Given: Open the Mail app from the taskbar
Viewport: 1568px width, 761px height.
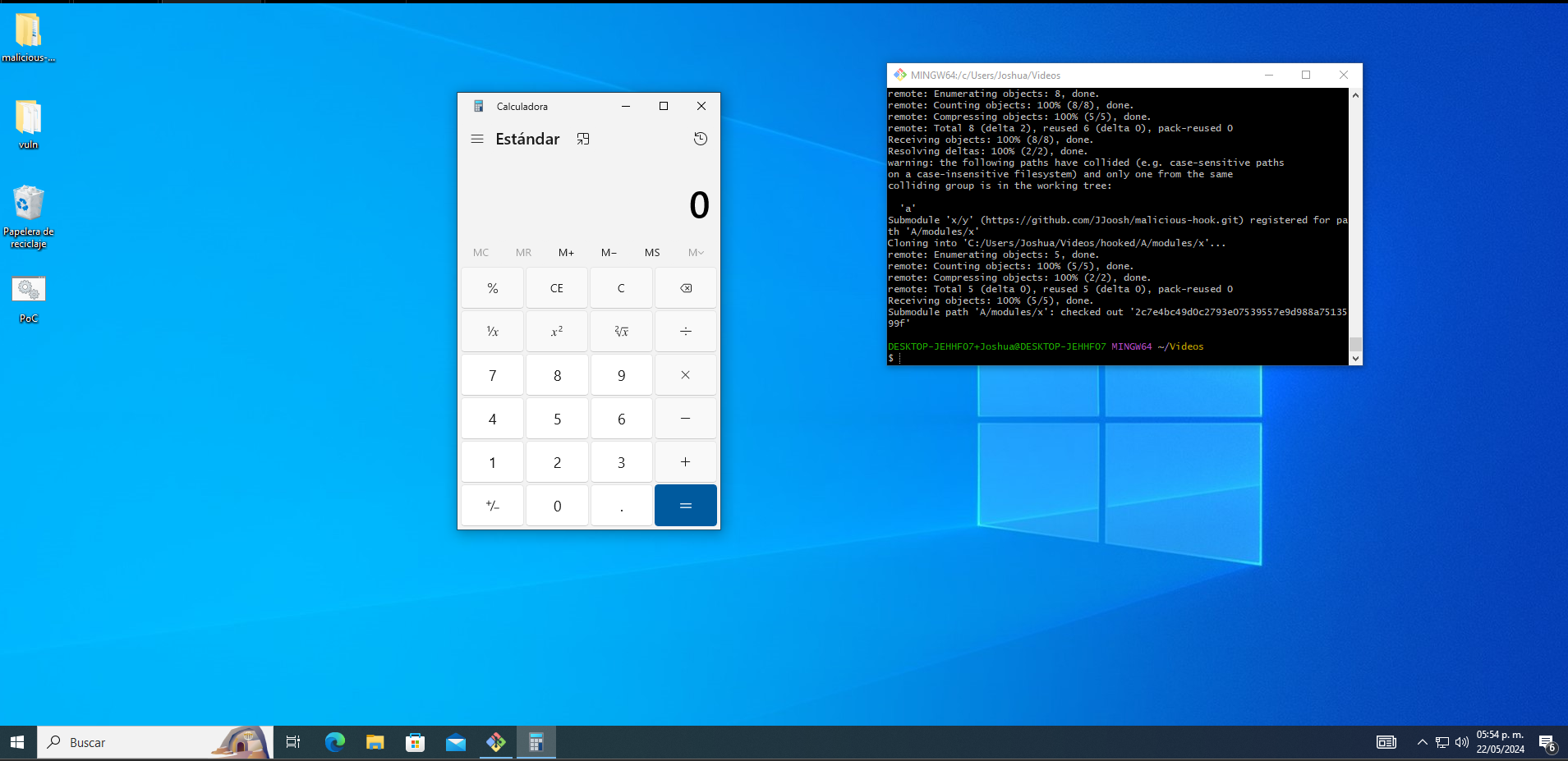Looking at the screenshot, I should coord(455,743).
